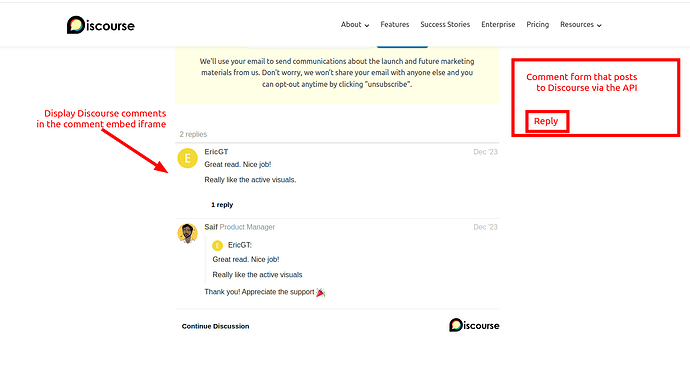Click the "Product Manager" title text
Viewport: 690px width, 369px height.
(x=247, y=227)
